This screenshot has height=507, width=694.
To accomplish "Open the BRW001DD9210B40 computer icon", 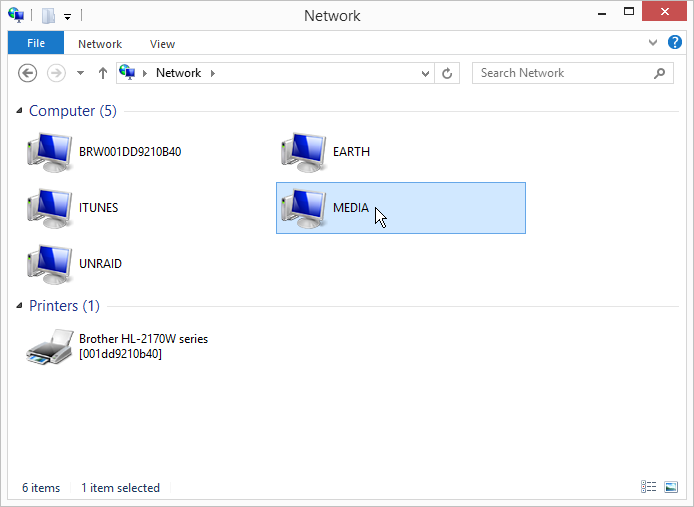I will tap(50, 152).
